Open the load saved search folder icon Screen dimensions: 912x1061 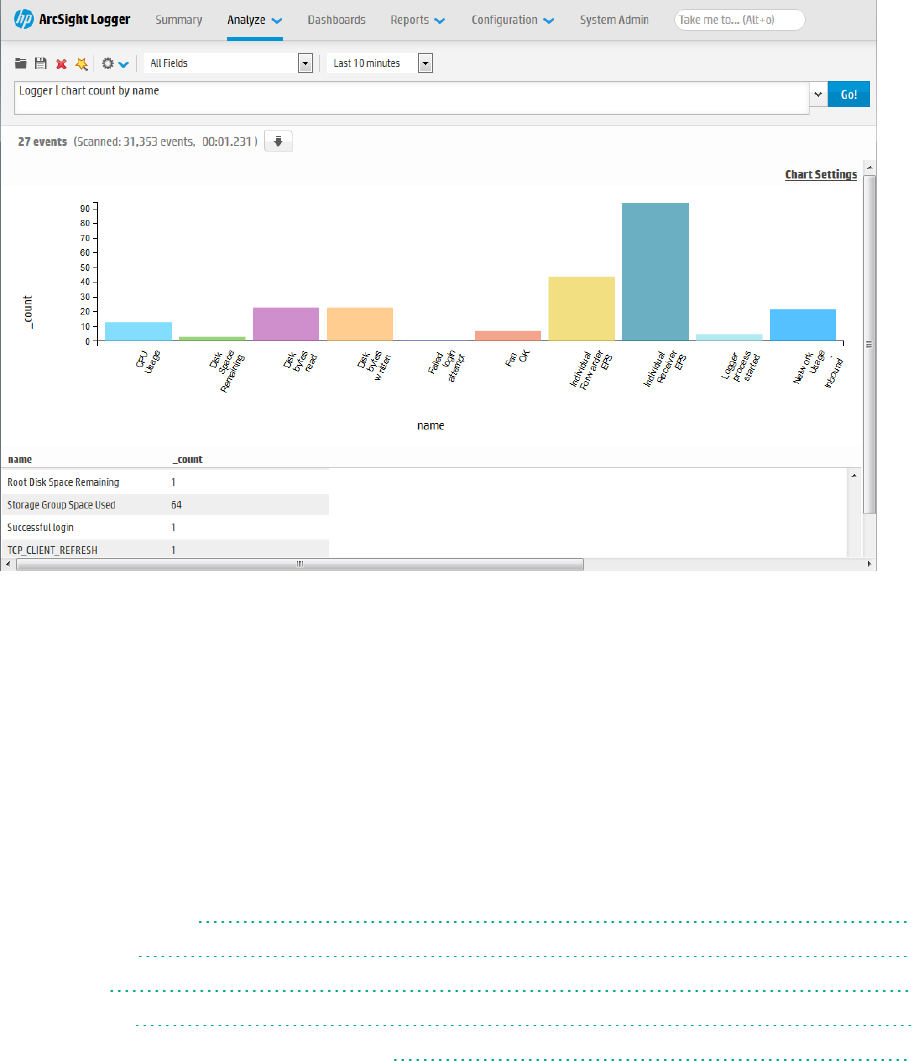[21, 64]
